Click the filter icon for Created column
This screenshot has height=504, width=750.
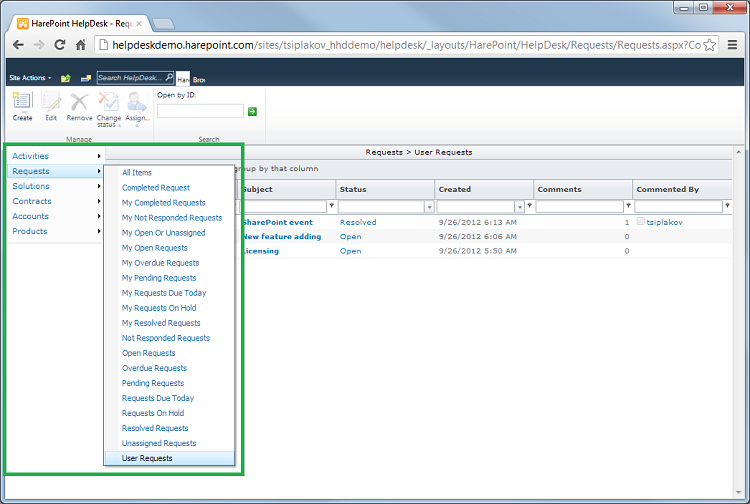(x=529, y=206)
